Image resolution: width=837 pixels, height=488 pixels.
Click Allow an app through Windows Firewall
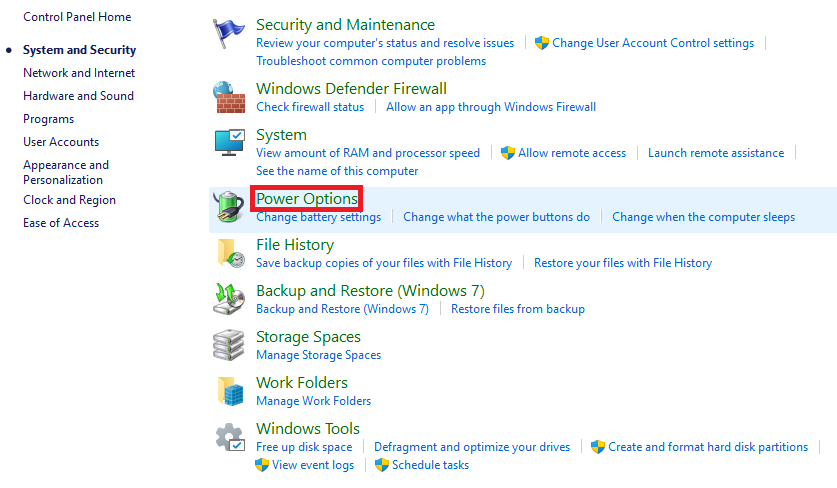click(x=490, y=107)
